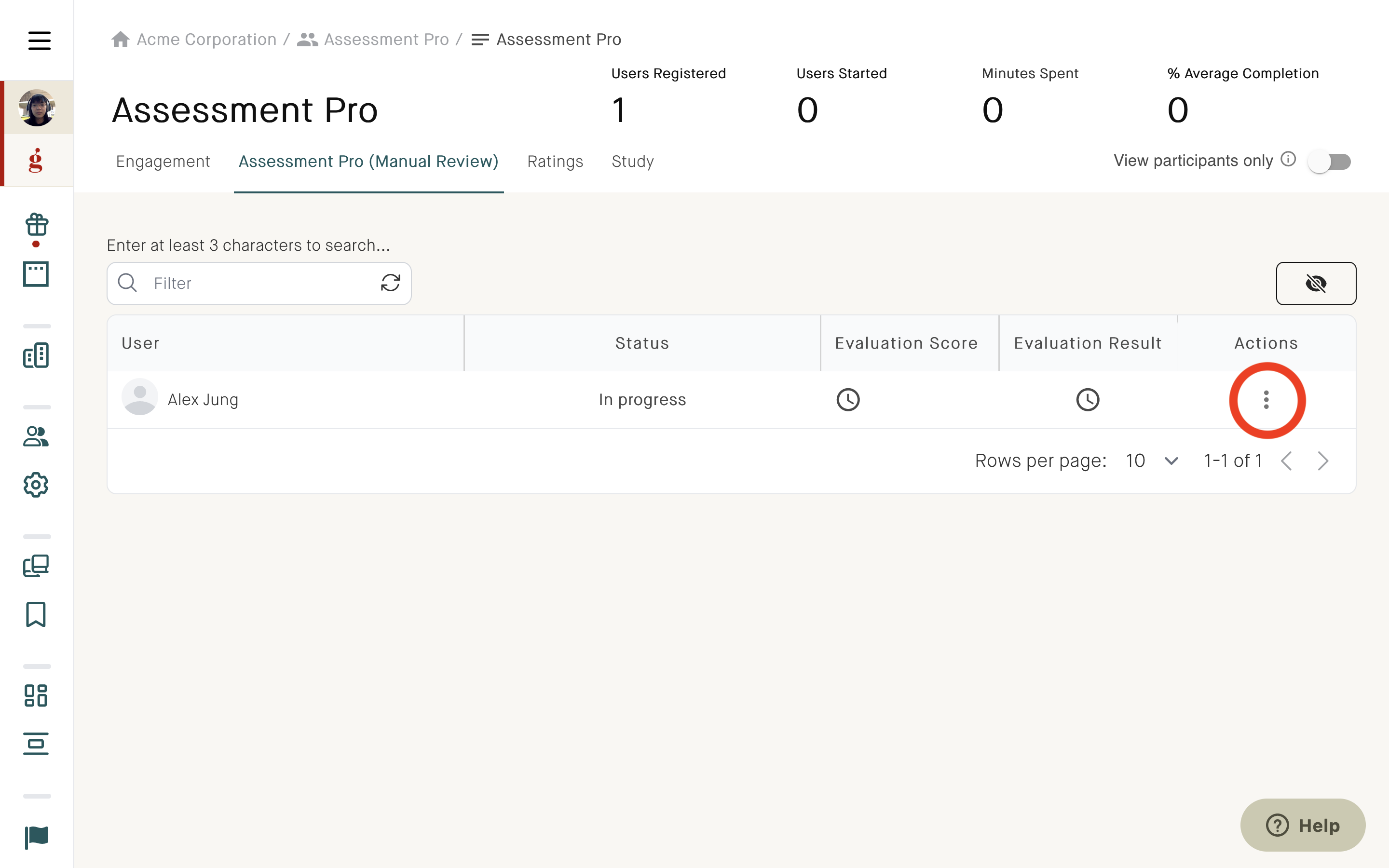Open the library sidebar icon
1389x868 pixels.
36,566
